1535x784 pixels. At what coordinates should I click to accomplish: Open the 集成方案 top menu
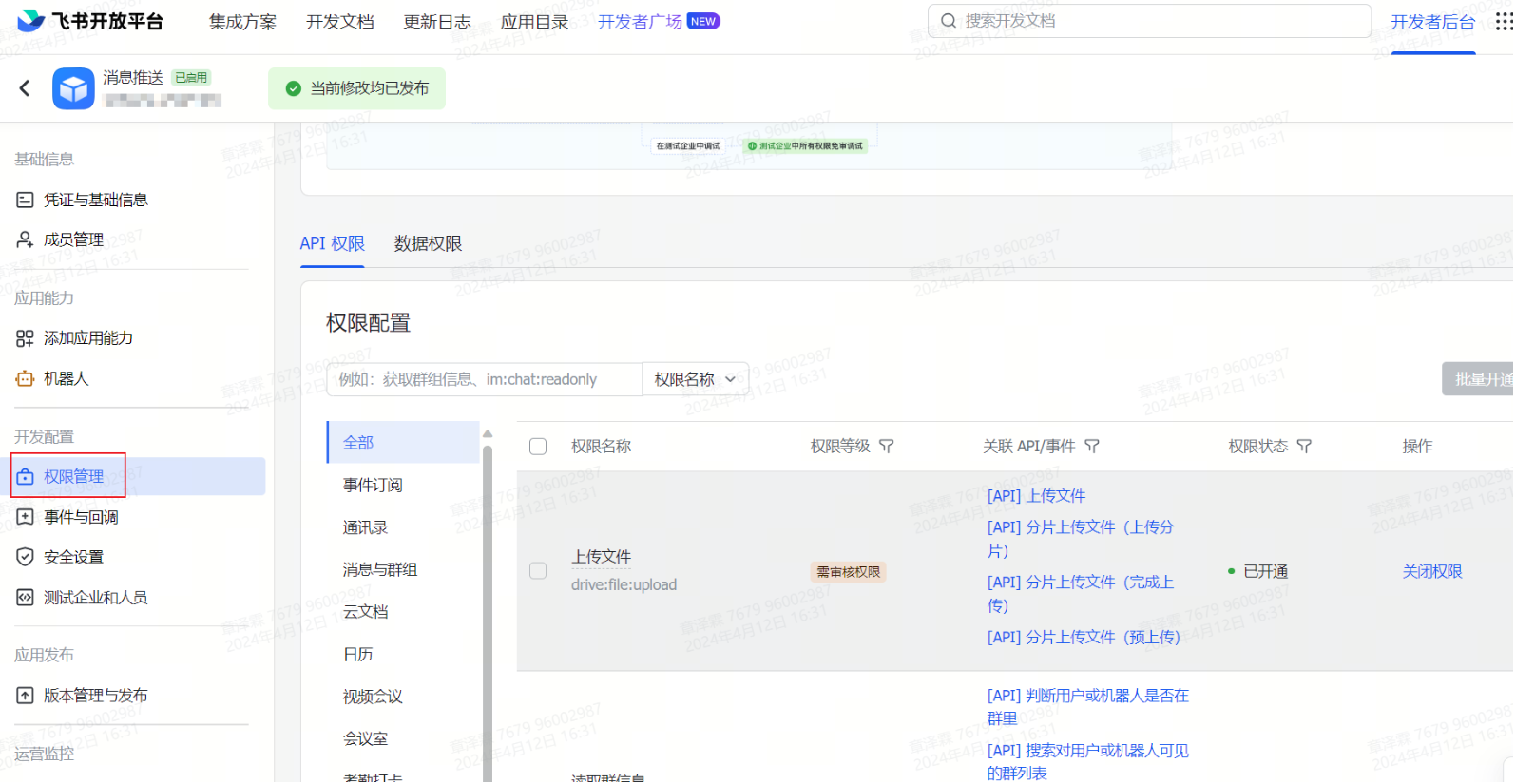[242, 22]
